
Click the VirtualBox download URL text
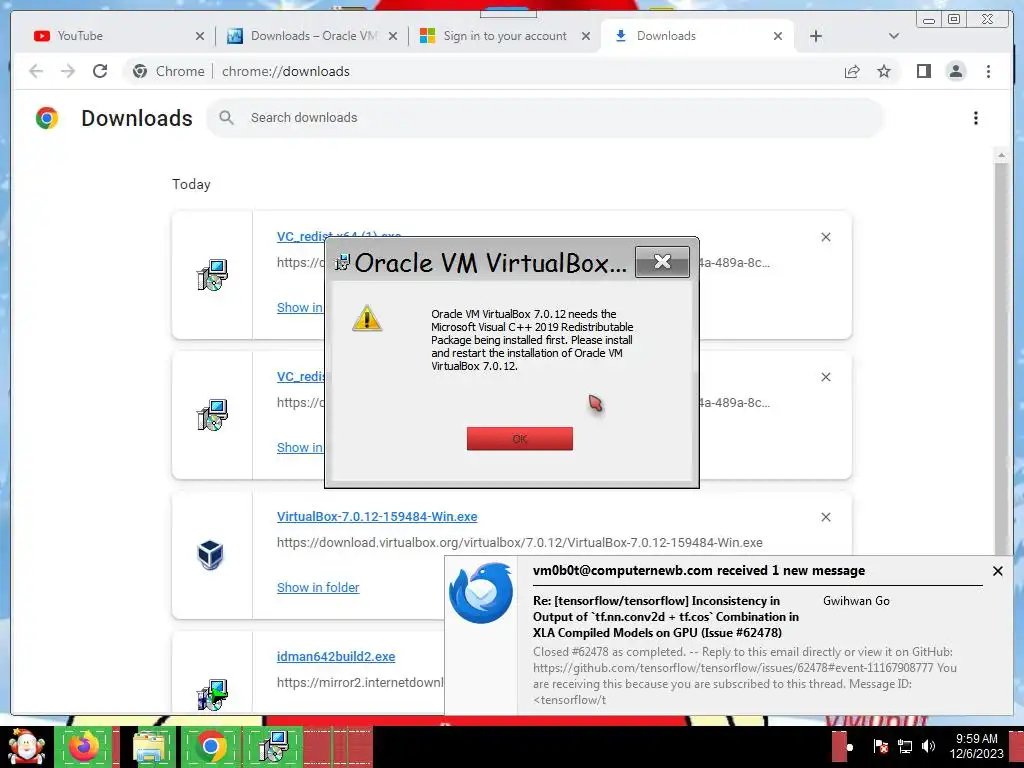point(519,543)
